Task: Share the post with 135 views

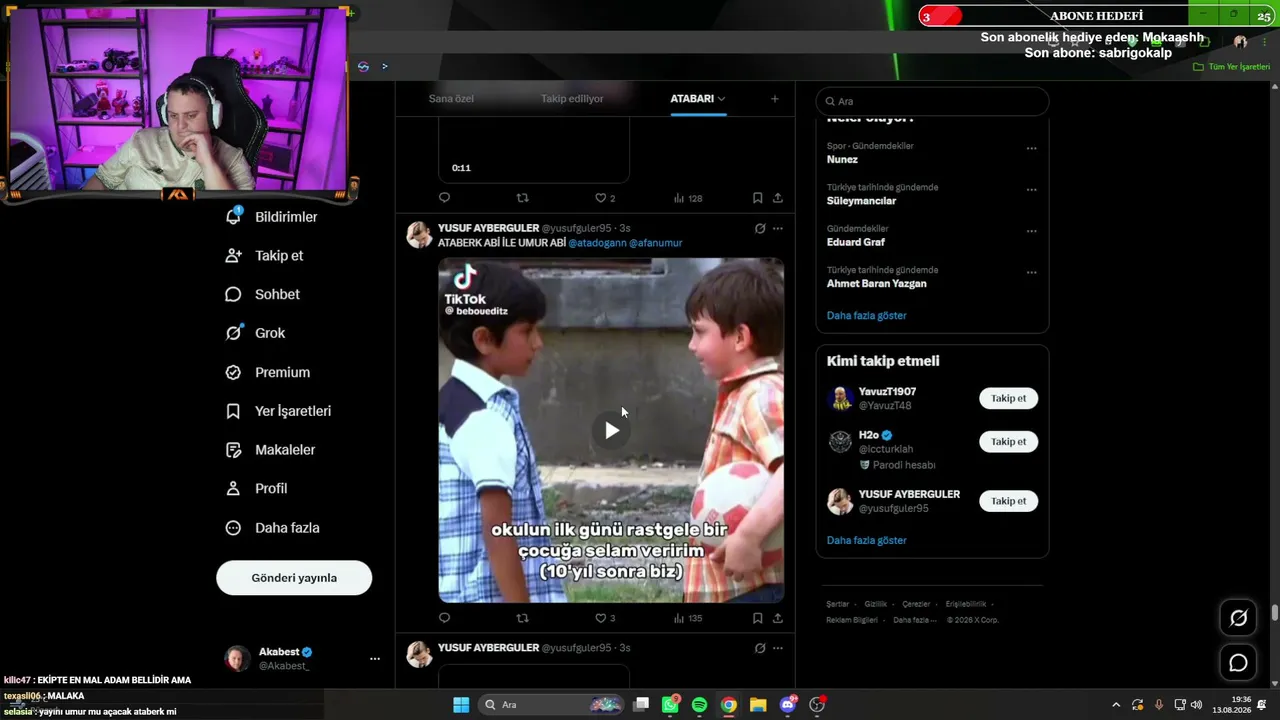Action: pos(778,618)
